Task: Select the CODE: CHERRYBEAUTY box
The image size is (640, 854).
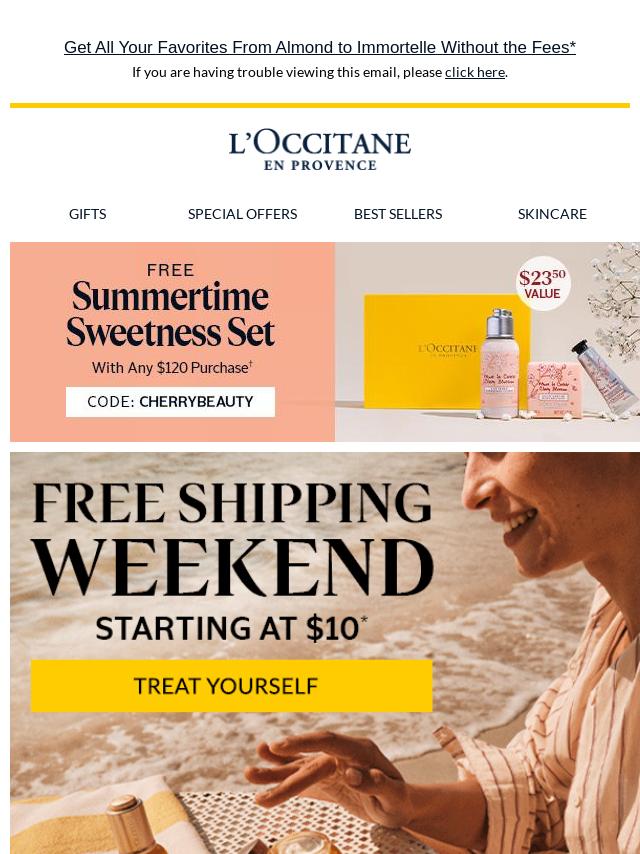Action: point(170,402)
